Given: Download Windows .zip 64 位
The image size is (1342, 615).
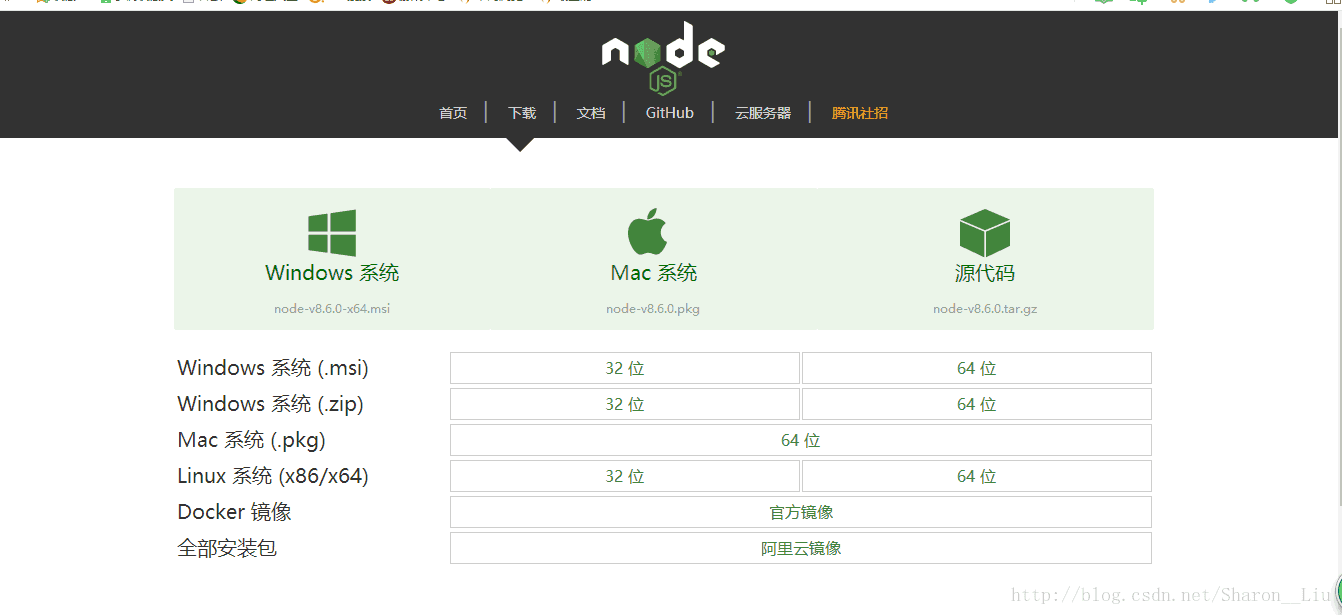Looking at the screenshot, I should [977, 404].
